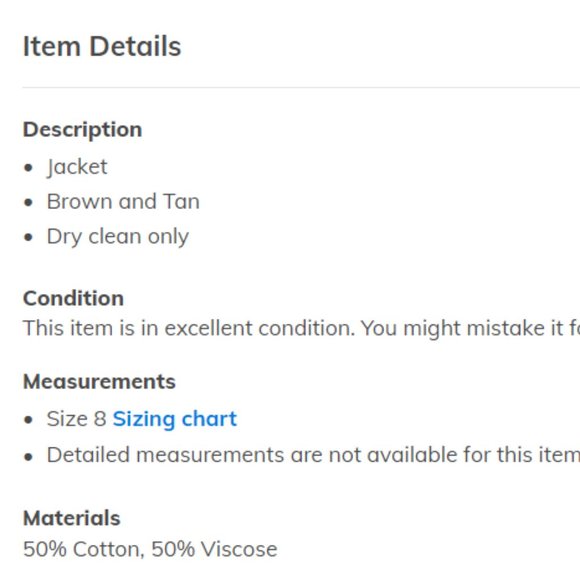
Task: Click the bullet point before Jacket
Action: 28,168
